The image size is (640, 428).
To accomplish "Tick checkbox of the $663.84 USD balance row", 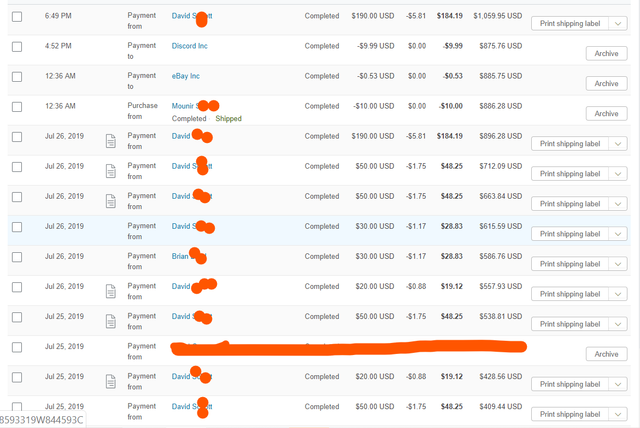I will [17, 197].
